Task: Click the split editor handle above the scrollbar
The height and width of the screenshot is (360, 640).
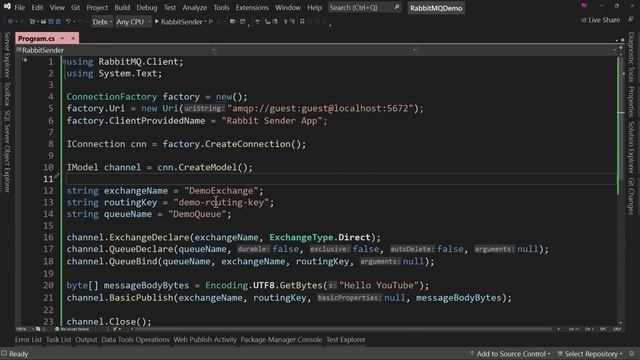Action: (620, 48)
